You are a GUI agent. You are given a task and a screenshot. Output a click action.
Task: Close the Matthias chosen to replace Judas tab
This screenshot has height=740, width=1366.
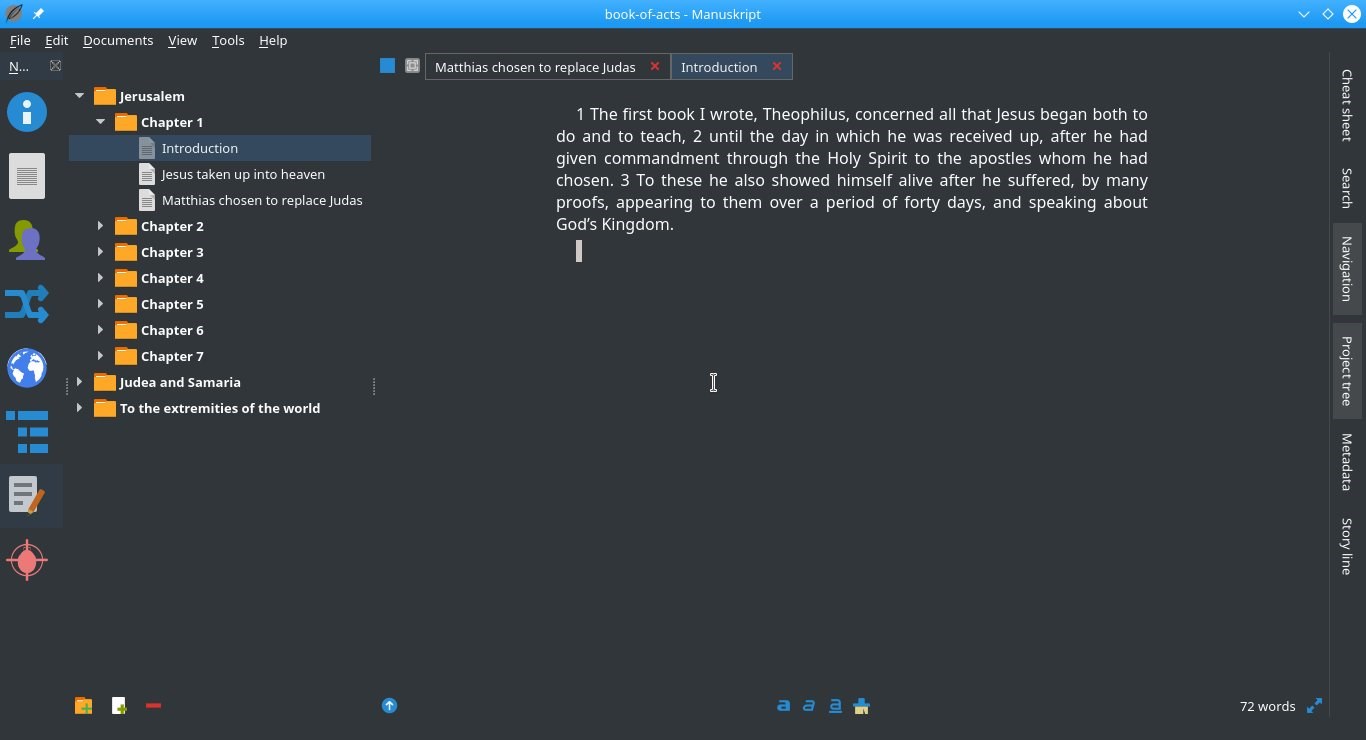coord(655,66)
